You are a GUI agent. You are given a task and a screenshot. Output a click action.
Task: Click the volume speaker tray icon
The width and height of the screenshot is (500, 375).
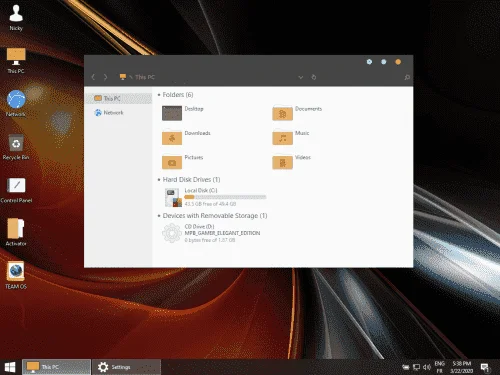point(427,367)
